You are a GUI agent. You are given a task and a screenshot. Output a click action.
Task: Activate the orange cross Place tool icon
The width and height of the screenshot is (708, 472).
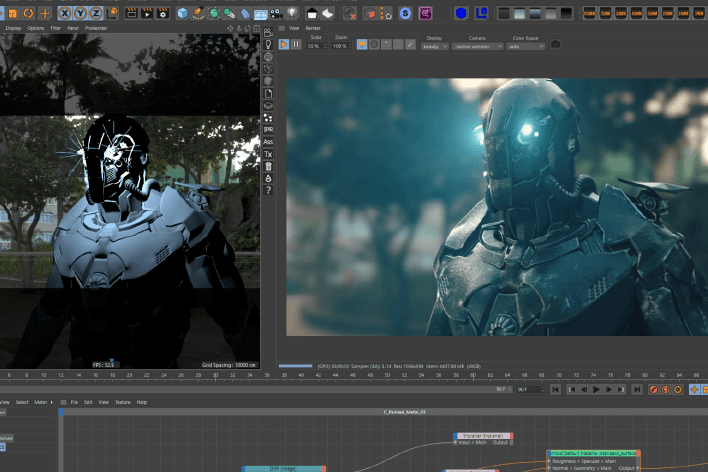[45, 14]
